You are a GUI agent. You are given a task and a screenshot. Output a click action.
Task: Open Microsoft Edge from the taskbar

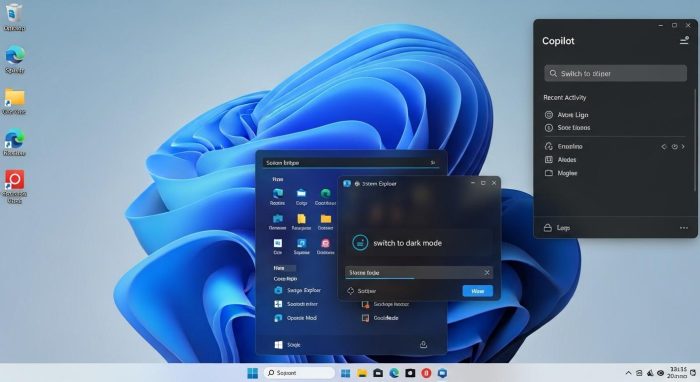[394, 373]
